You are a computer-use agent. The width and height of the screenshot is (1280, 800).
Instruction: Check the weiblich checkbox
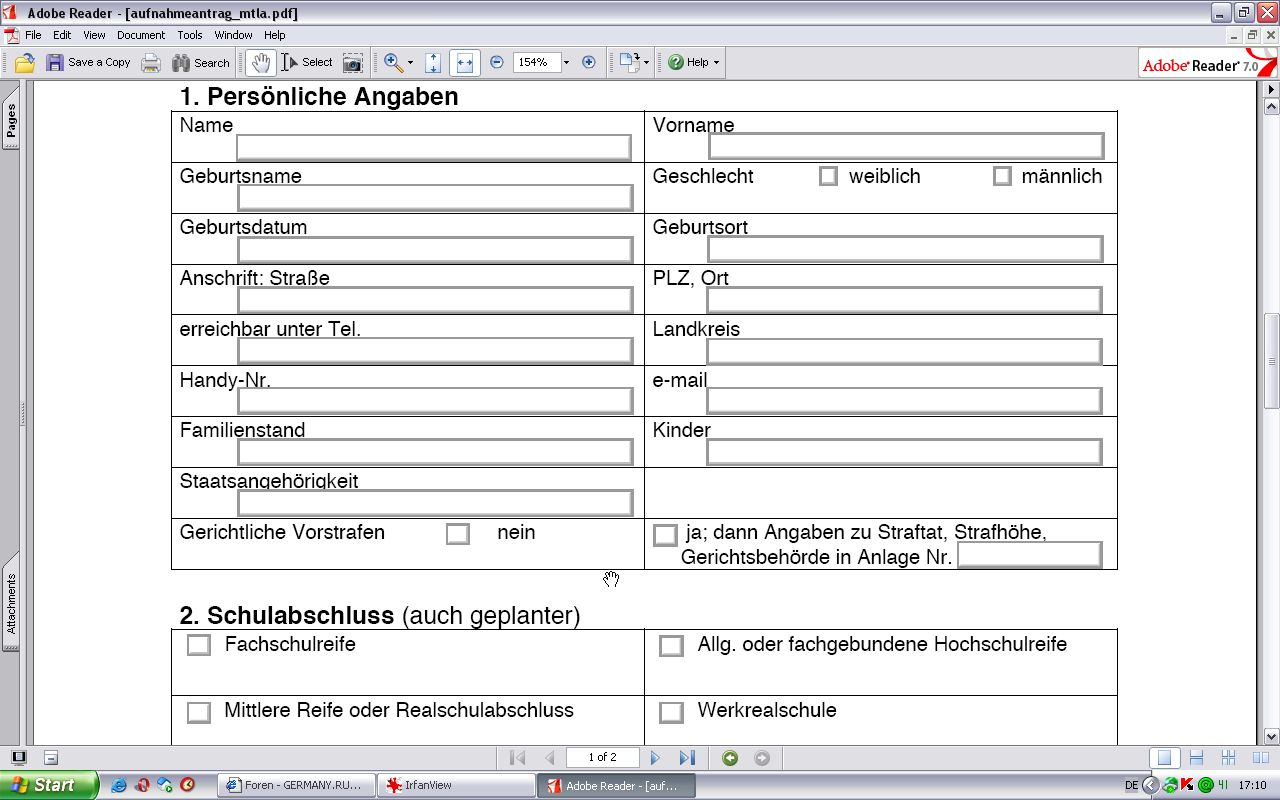coord(828,177)
